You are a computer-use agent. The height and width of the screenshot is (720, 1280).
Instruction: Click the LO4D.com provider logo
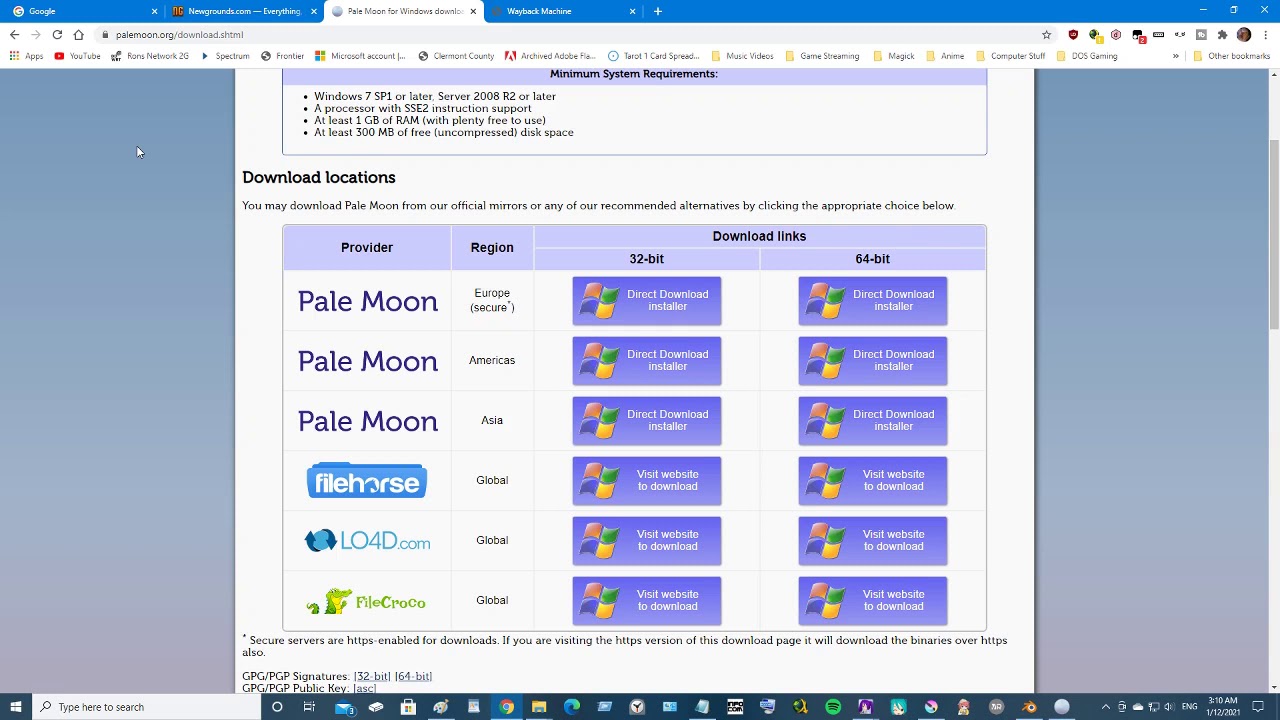pyautogui.click(x=367, y=541)
